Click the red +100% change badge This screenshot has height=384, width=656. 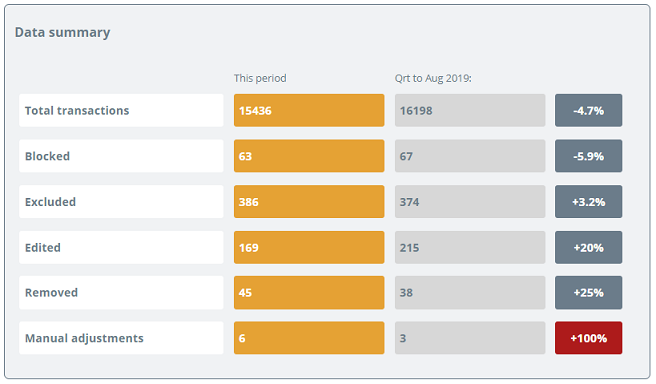pos(589,338)
